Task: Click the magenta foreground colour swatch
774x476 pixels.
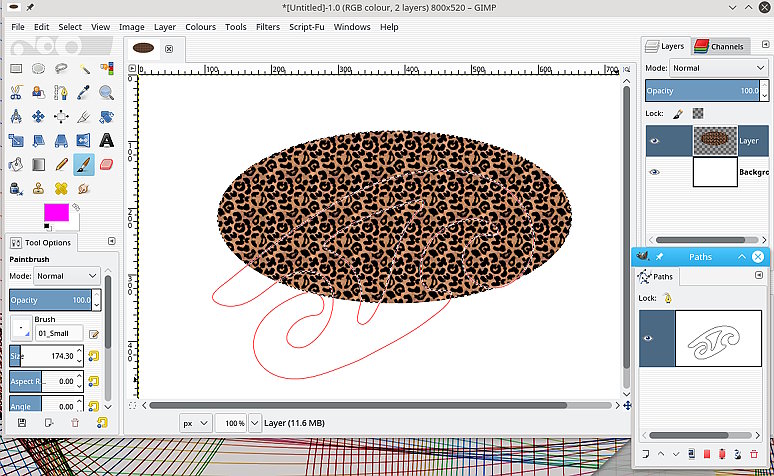Action: tap(55, 212)
